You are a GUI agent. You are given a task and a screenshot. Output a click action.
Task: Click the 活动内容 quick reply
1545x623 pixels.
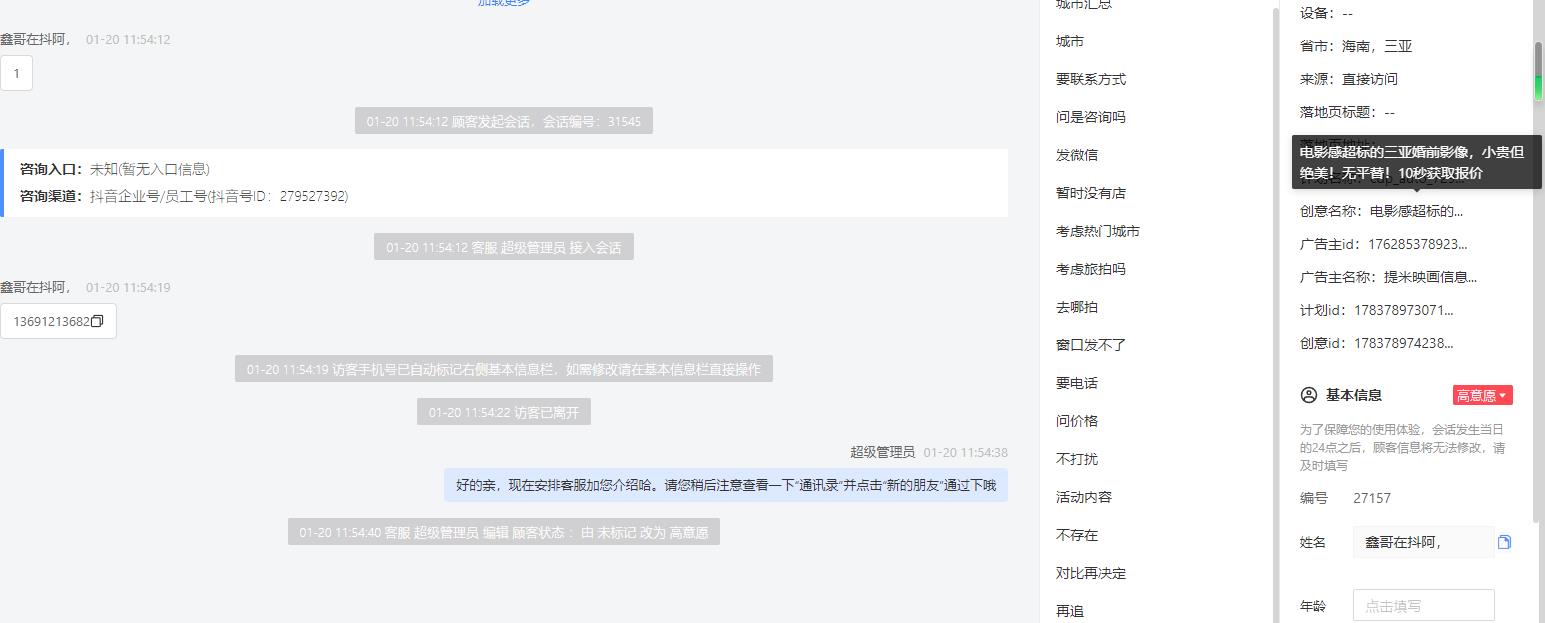point(1084,497)
